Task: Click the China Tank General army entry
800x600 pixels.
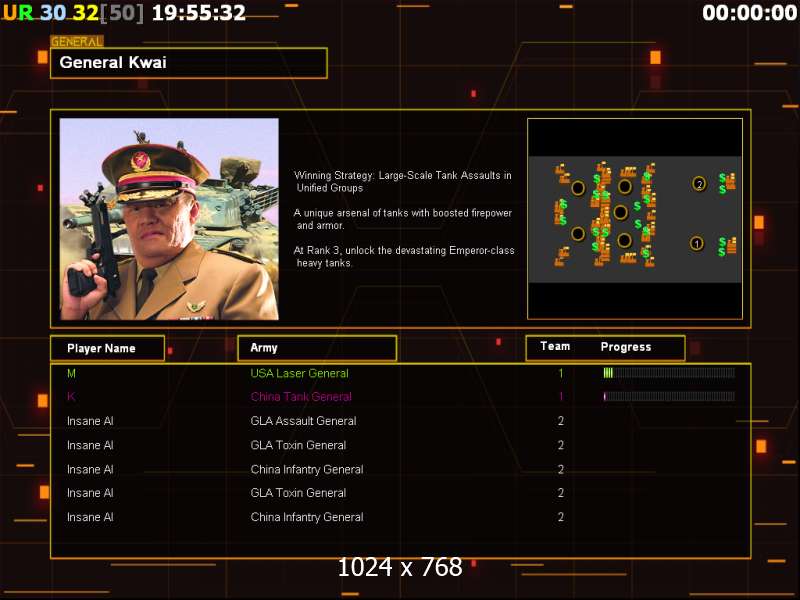Action: [x=301, y=397]
